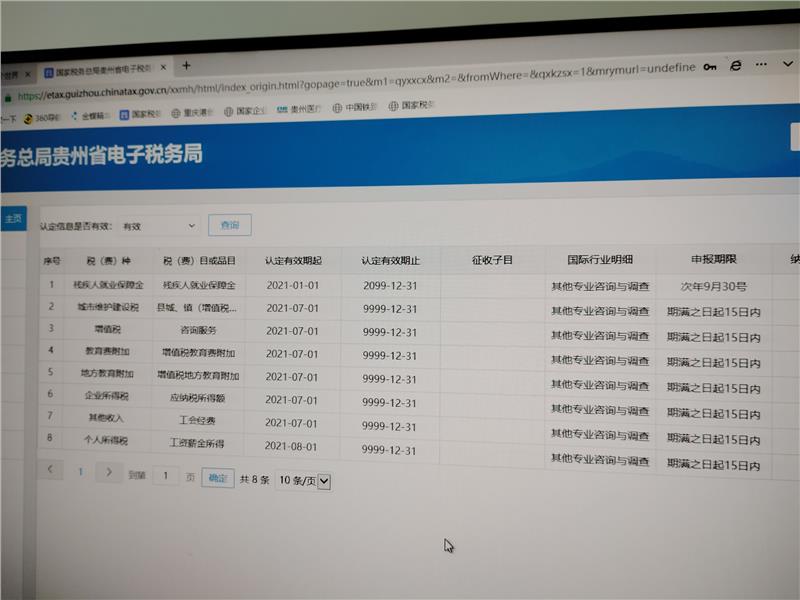Image resolution: width=800 pixels, height=600 pixels.
Task: Expand the 认定信息是否有效 dropdown
Action: coord(158,227)
